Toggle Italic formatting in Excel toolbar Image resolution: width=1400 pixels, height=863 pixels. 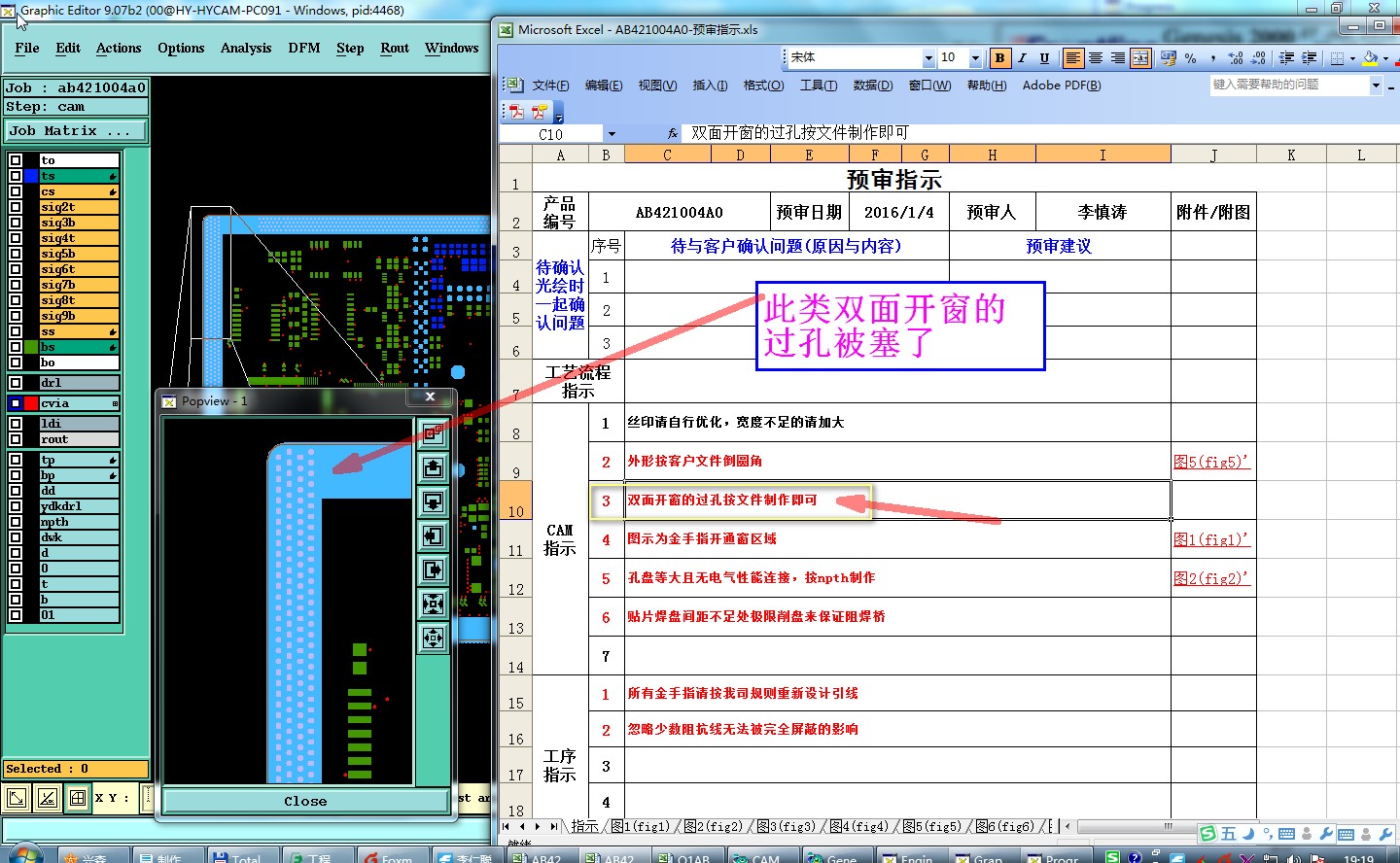(1022, 58)
